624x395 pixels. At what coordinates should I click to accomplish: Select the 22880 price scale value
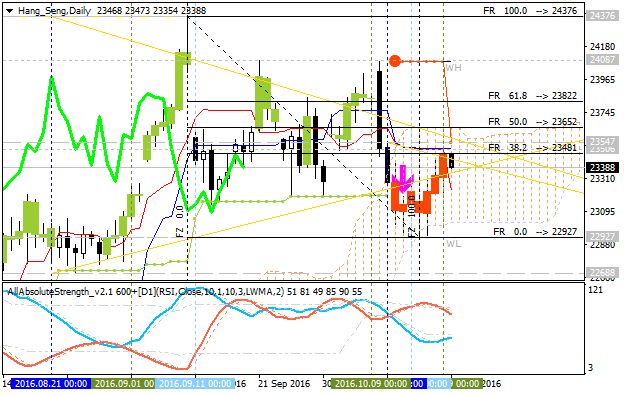tap(602, 244)
